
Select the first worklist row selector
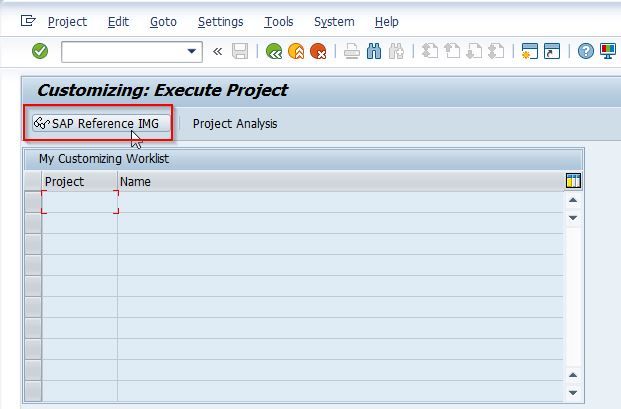point(33,202)
